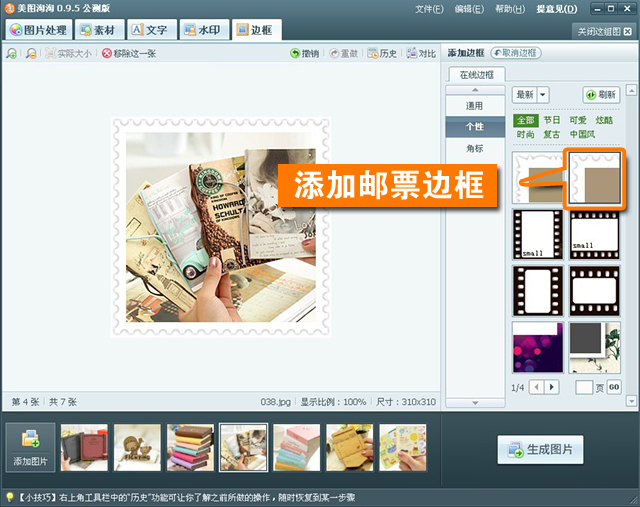Select the 可爱 (cute) filter tag
The height and width of the screenshot is (507, 640).
[579, 120]
